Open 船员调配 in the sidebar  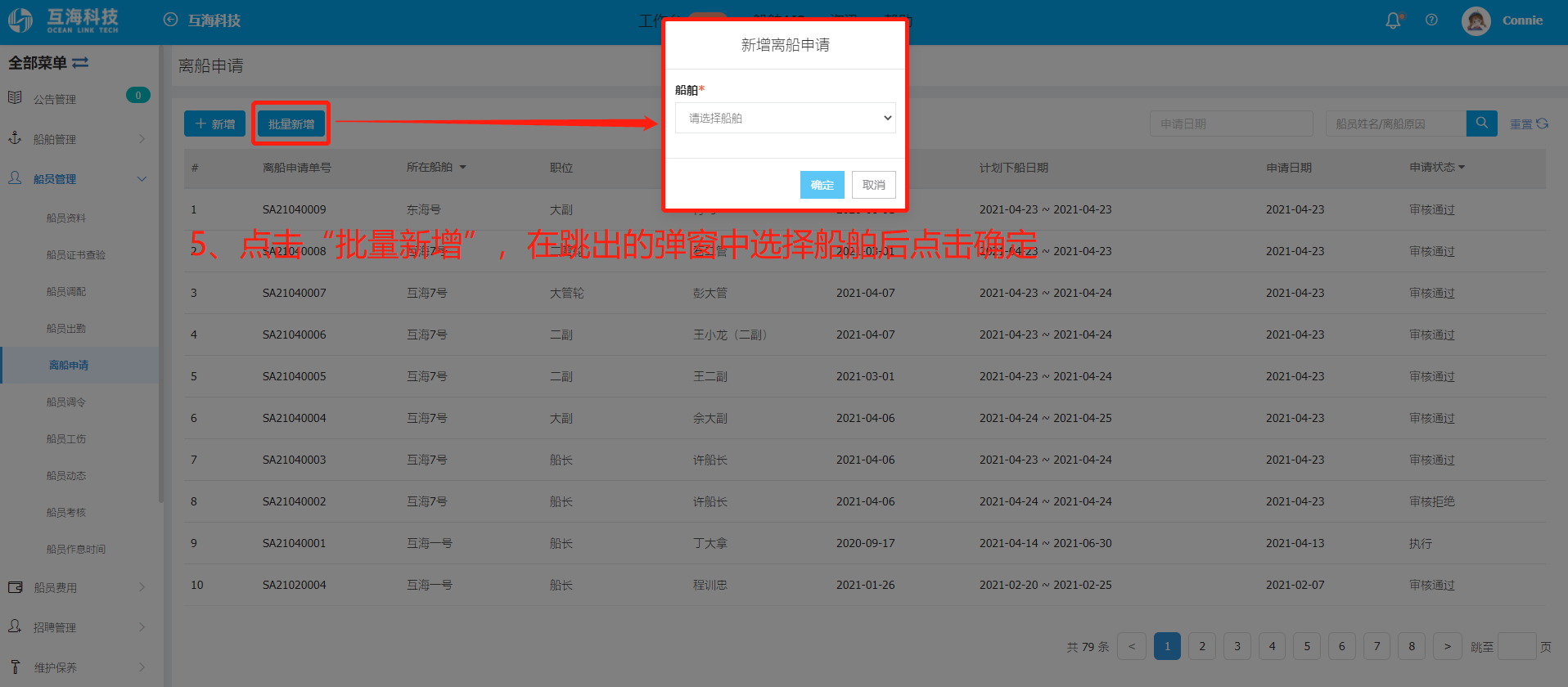click(x=66, y=292)
